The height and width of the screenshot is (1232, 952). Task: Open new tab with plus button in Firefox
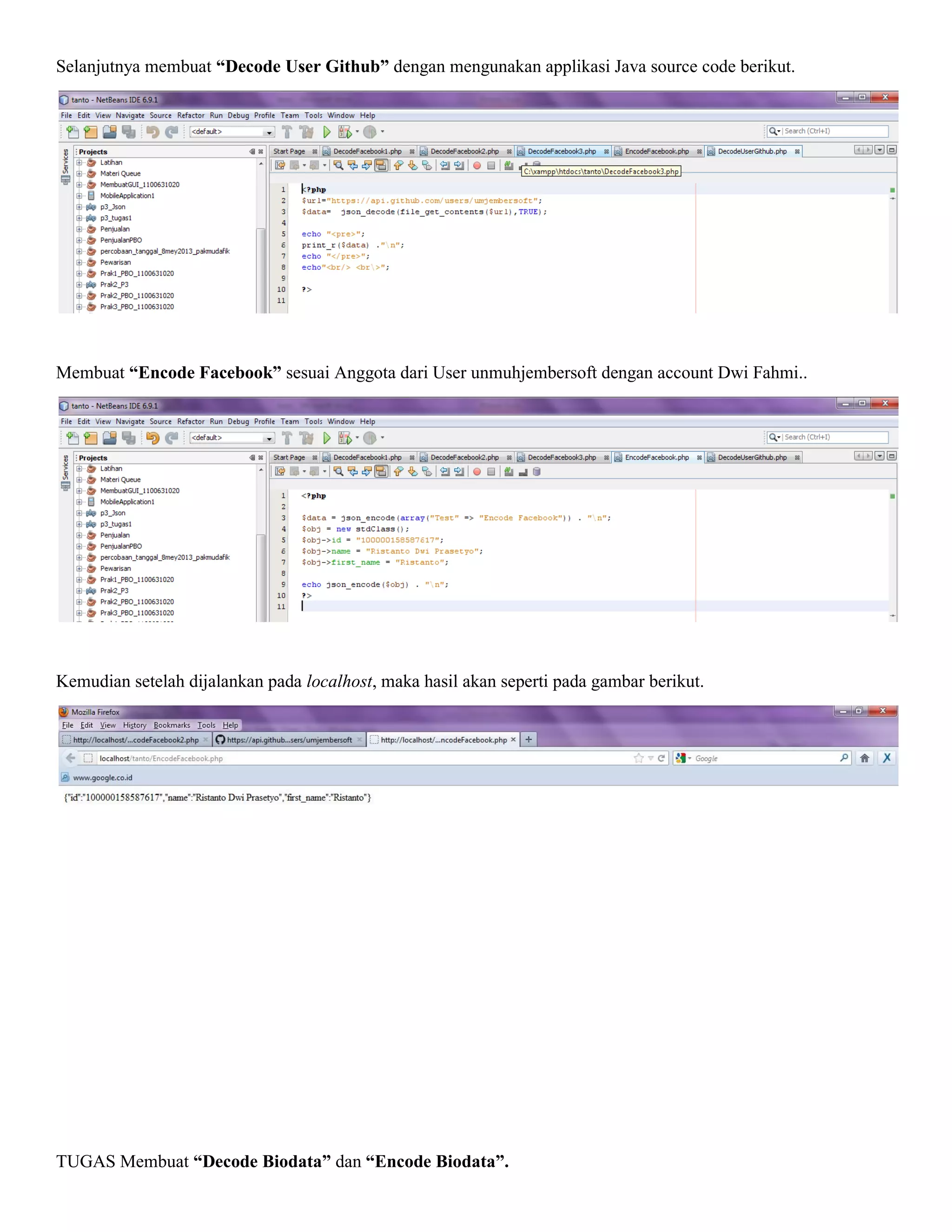click(529, 740)
